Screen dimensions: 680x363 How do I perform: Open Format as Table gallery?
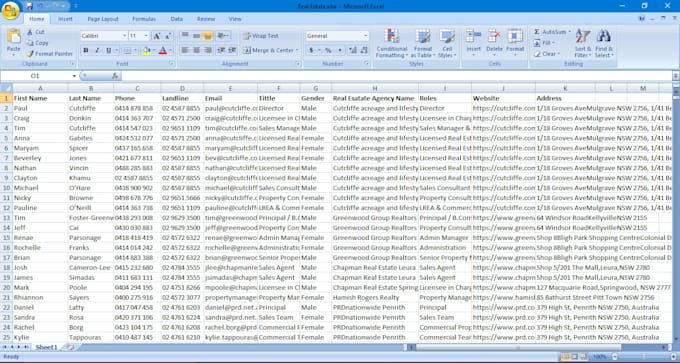(x=423, y=43)
